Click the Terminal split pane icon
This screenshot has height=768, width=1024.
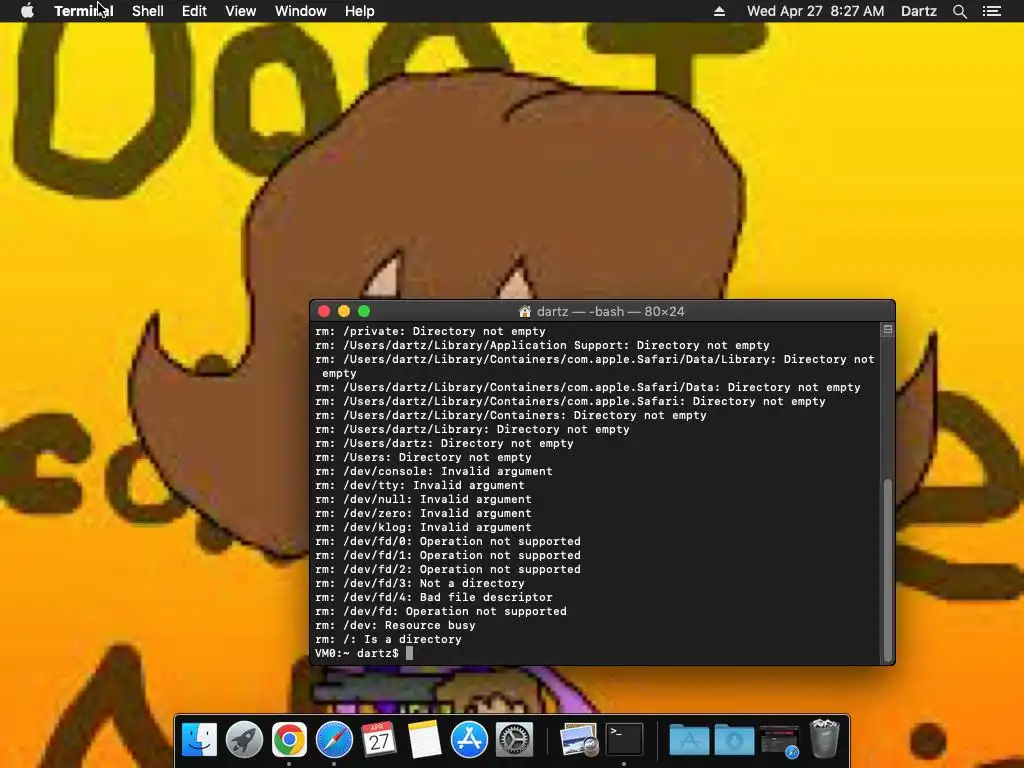point(888,330)
